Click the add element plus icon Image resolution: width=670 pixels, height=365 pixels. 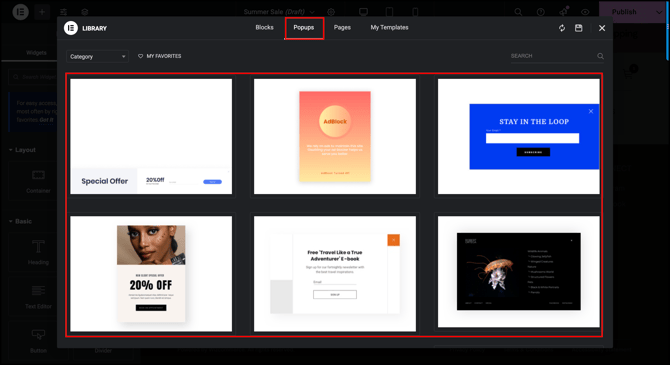[42, 12]
